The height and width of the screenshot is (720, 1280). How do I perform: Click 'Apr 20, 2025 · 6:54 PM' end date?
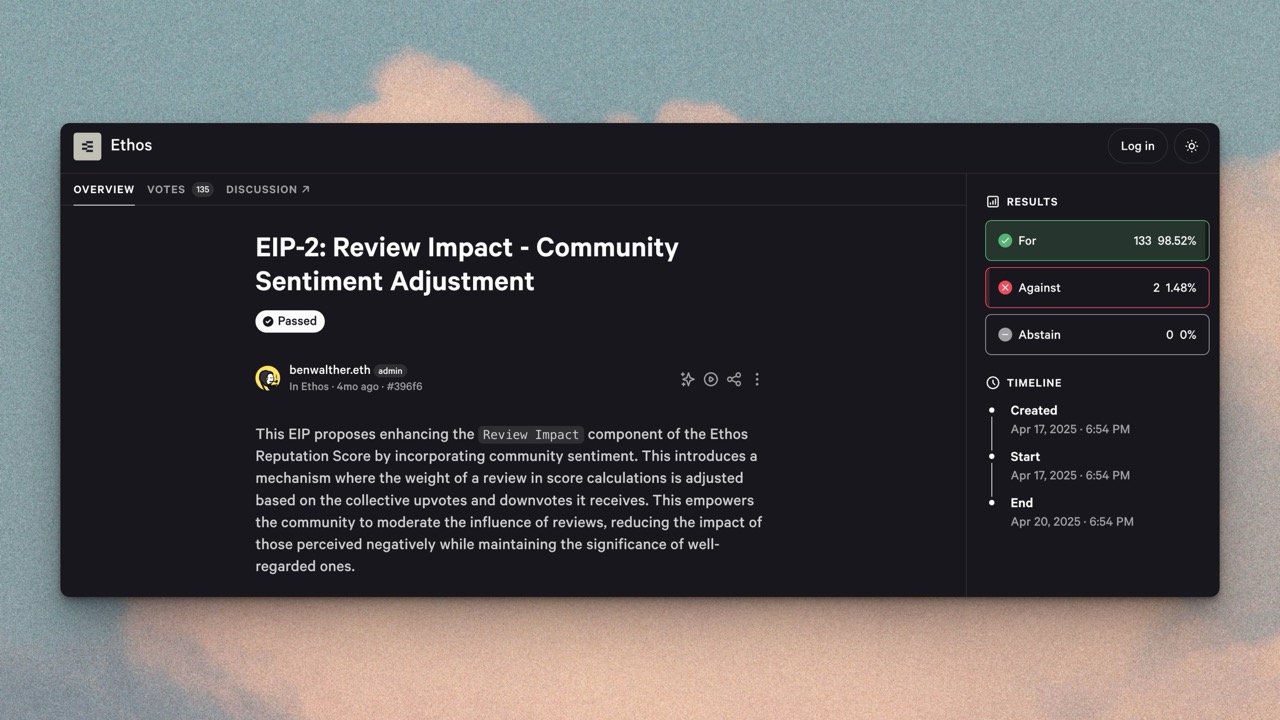click(x=1072, y=521)
